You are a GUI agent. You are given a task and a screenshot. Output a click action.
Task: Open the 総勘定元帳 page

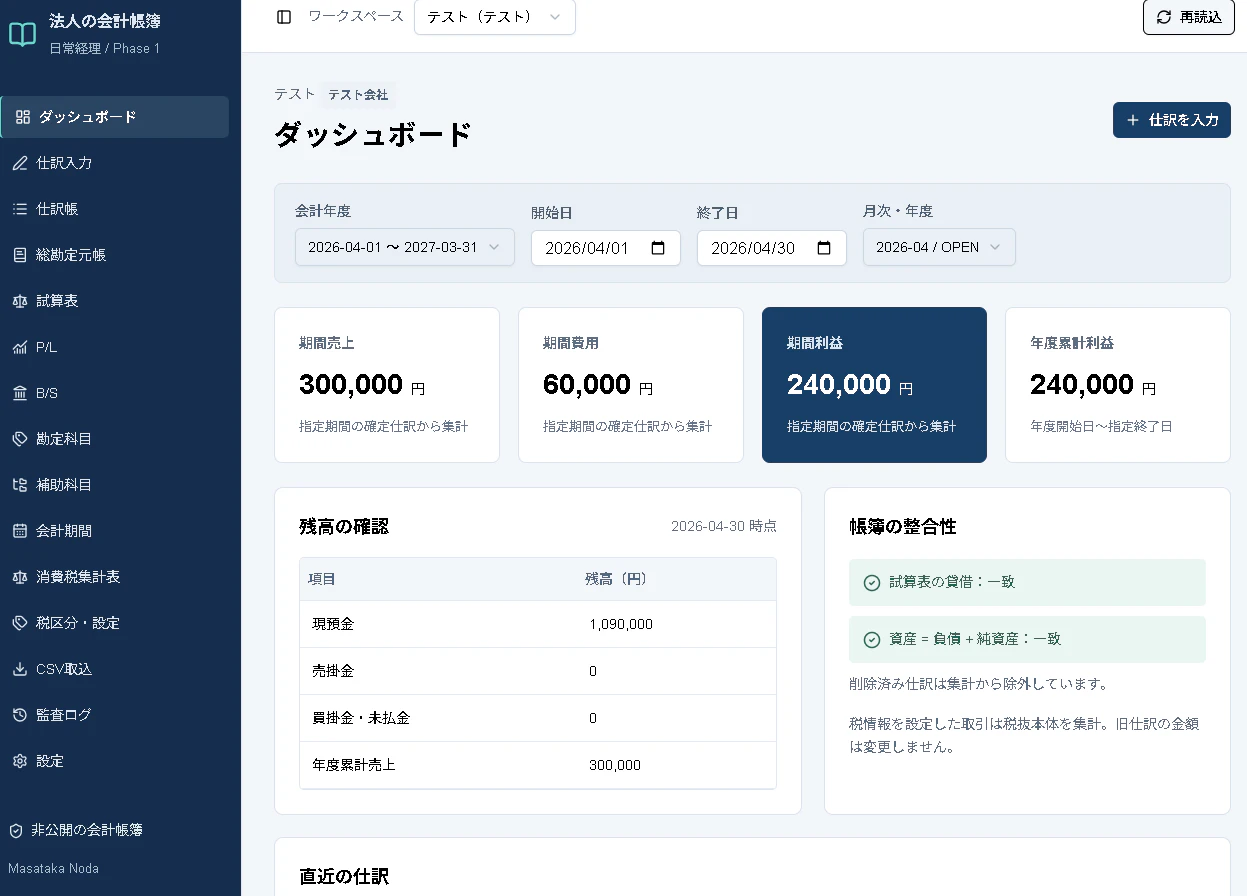(115, 255)
